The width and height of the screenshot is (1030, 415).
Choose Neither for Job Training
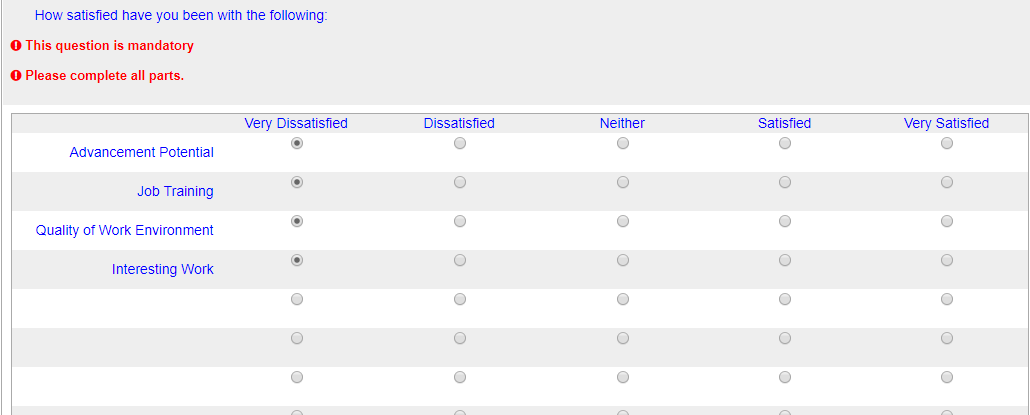point(623,183)
